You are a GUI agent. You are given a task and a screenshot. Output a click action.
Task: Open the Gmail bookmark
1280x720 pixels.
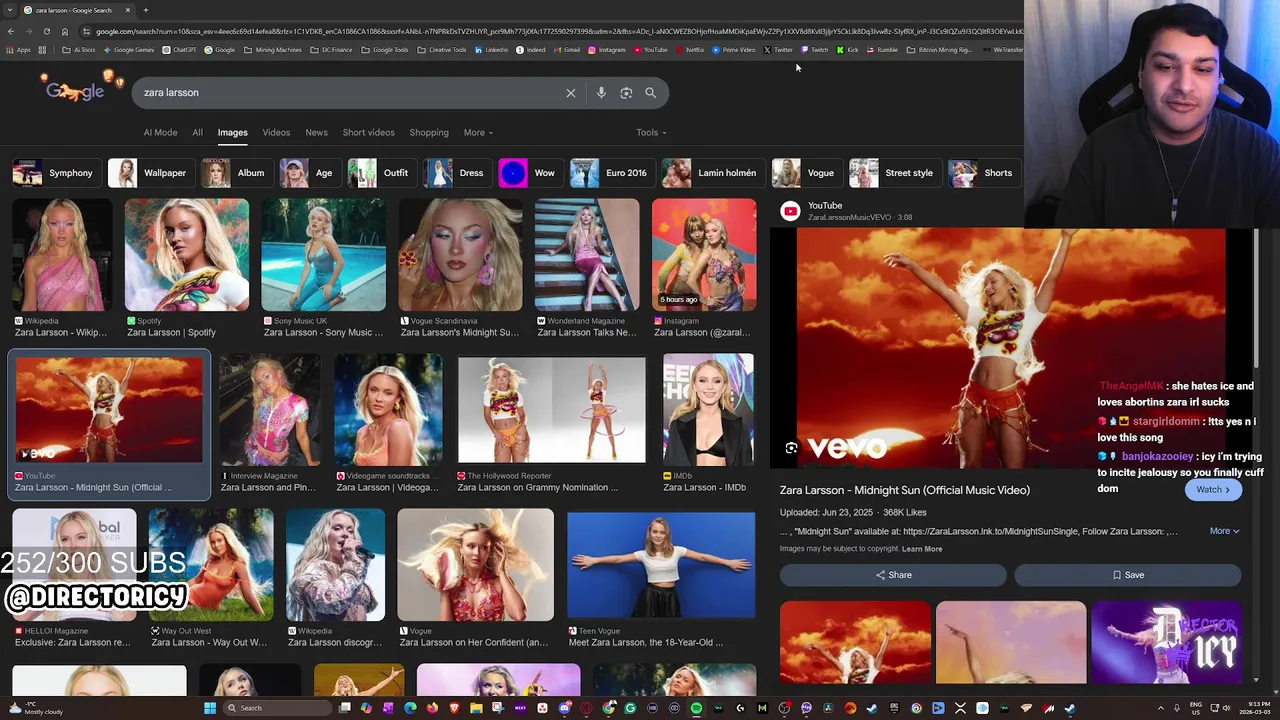click(567, 50)
